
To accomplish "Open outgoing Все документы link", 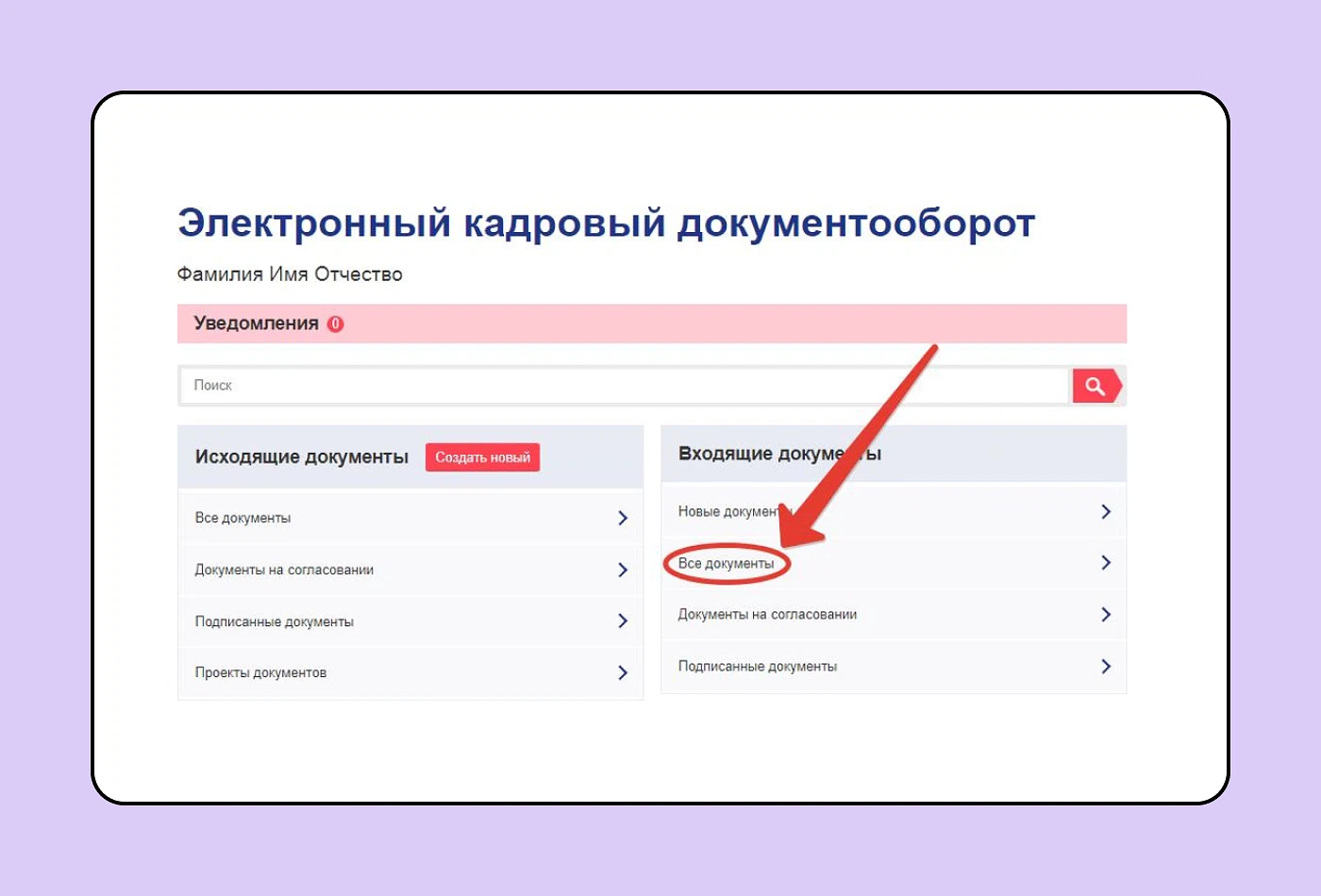I will tap(242, 518).
